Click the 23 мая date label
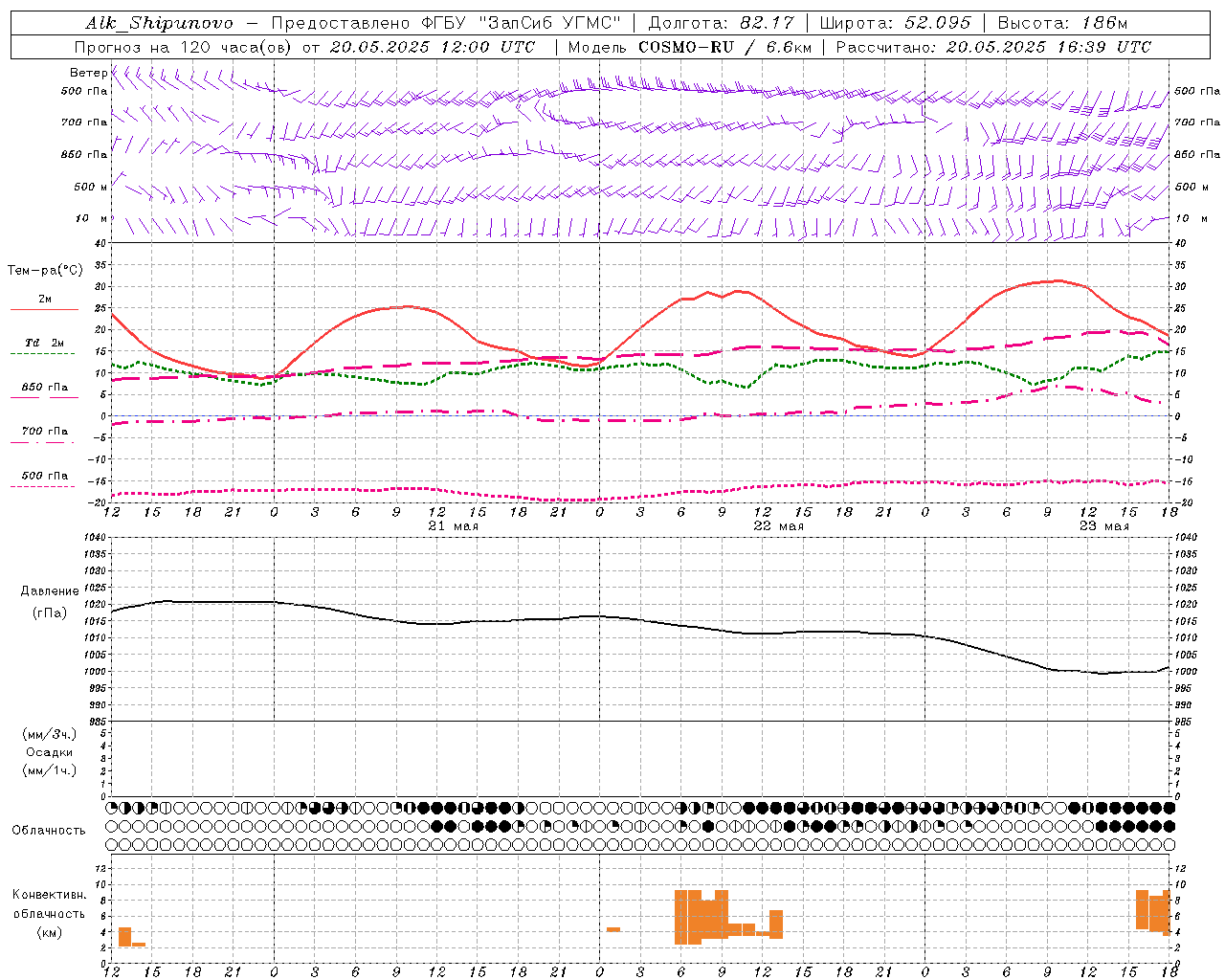Screen dimensions: 1225x980 coord(1104,526)
